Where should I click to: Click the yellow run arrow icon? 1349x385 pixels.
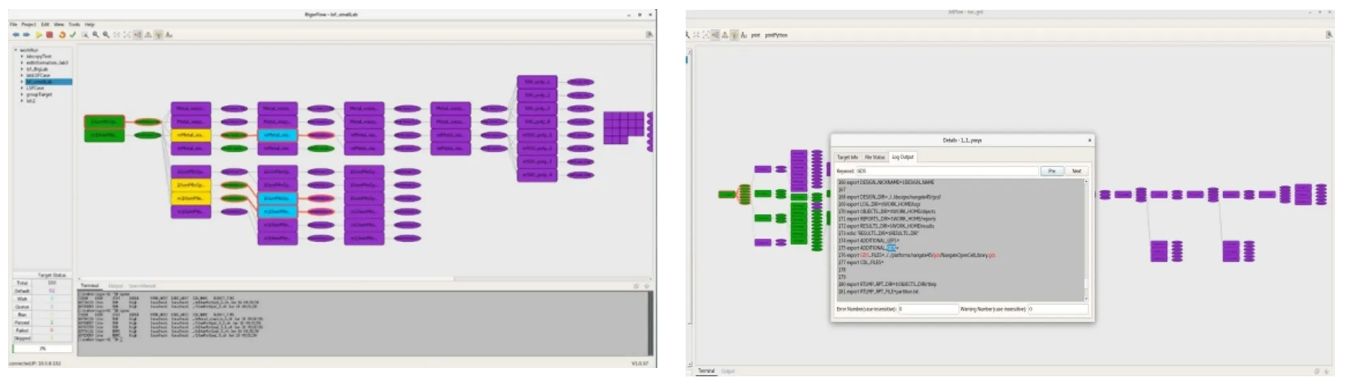(x=39, y=35)
